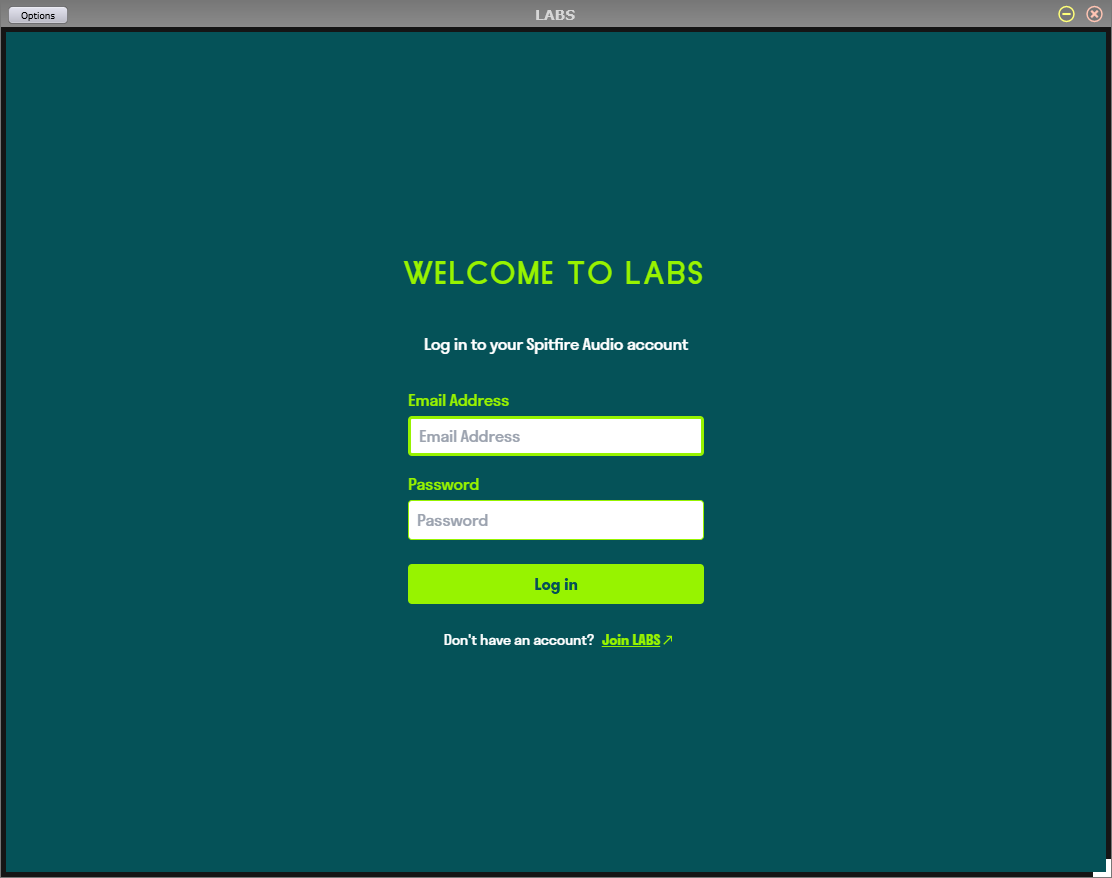Minimize the LABS window with yellow circle icon
This screenshot has width=1112, height=878.
(x=1066, y=14)
